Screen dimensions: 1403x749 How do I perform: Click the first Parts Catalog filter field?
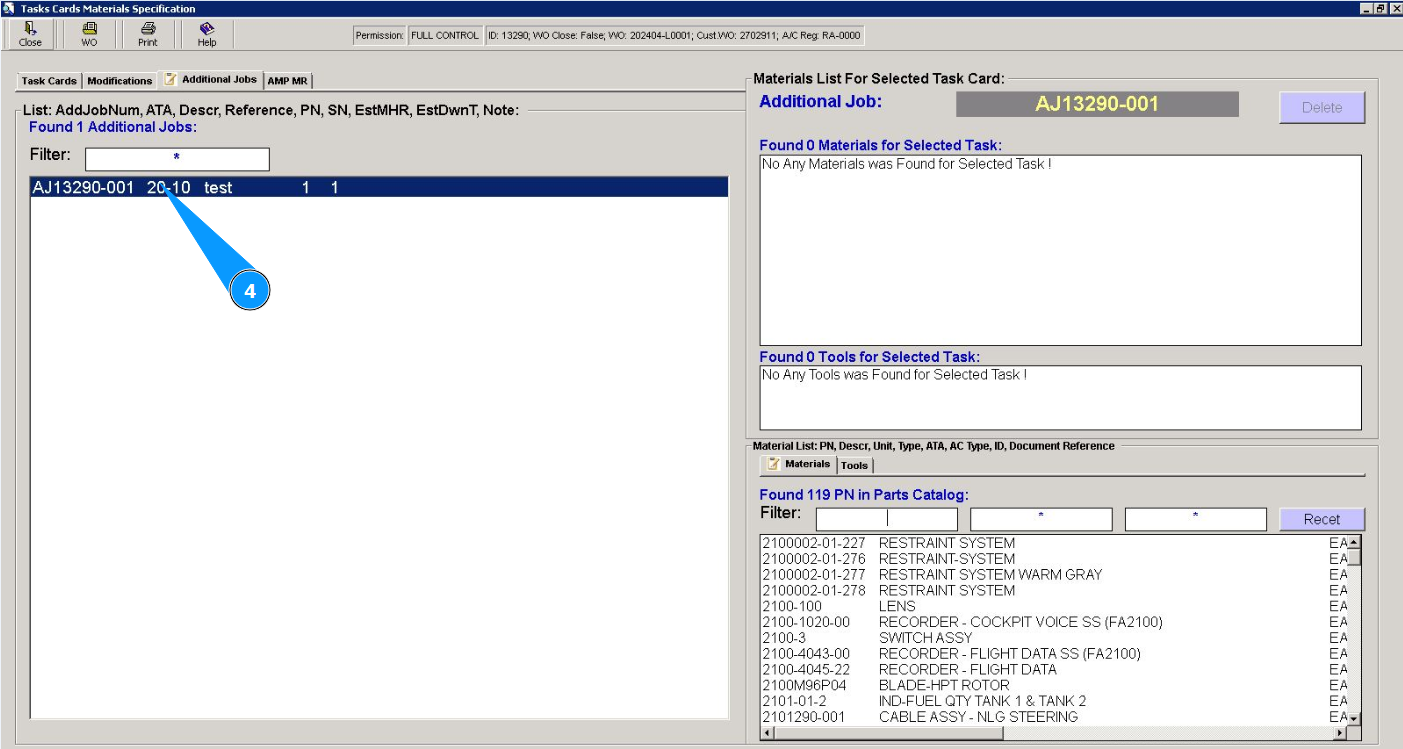887,519
